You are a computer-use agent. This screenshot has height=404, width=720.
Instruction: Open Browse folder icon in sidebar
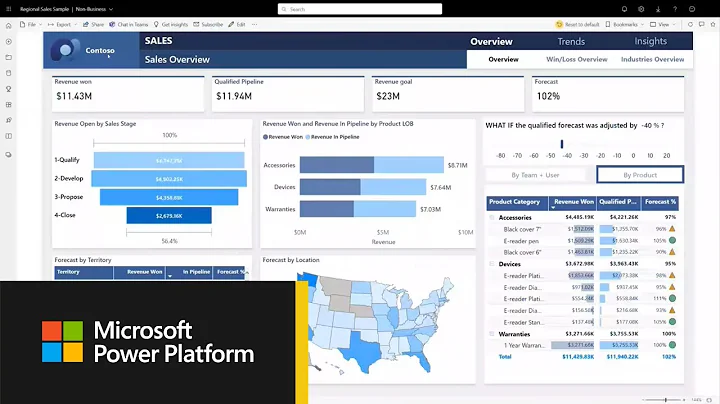[8, 57]
